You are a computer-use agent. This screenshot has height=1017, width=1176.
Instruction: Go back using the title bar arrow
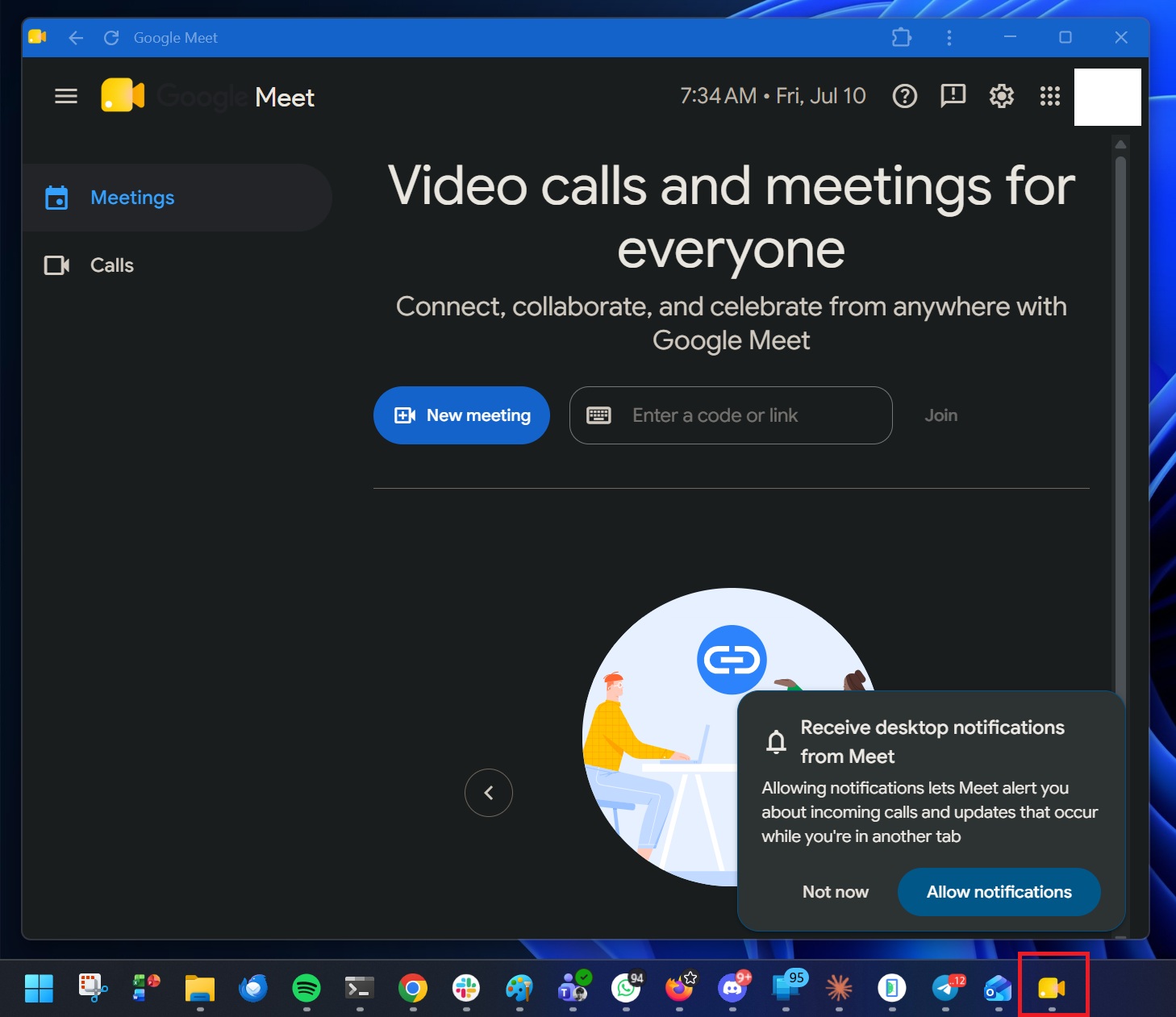(76, 38)
